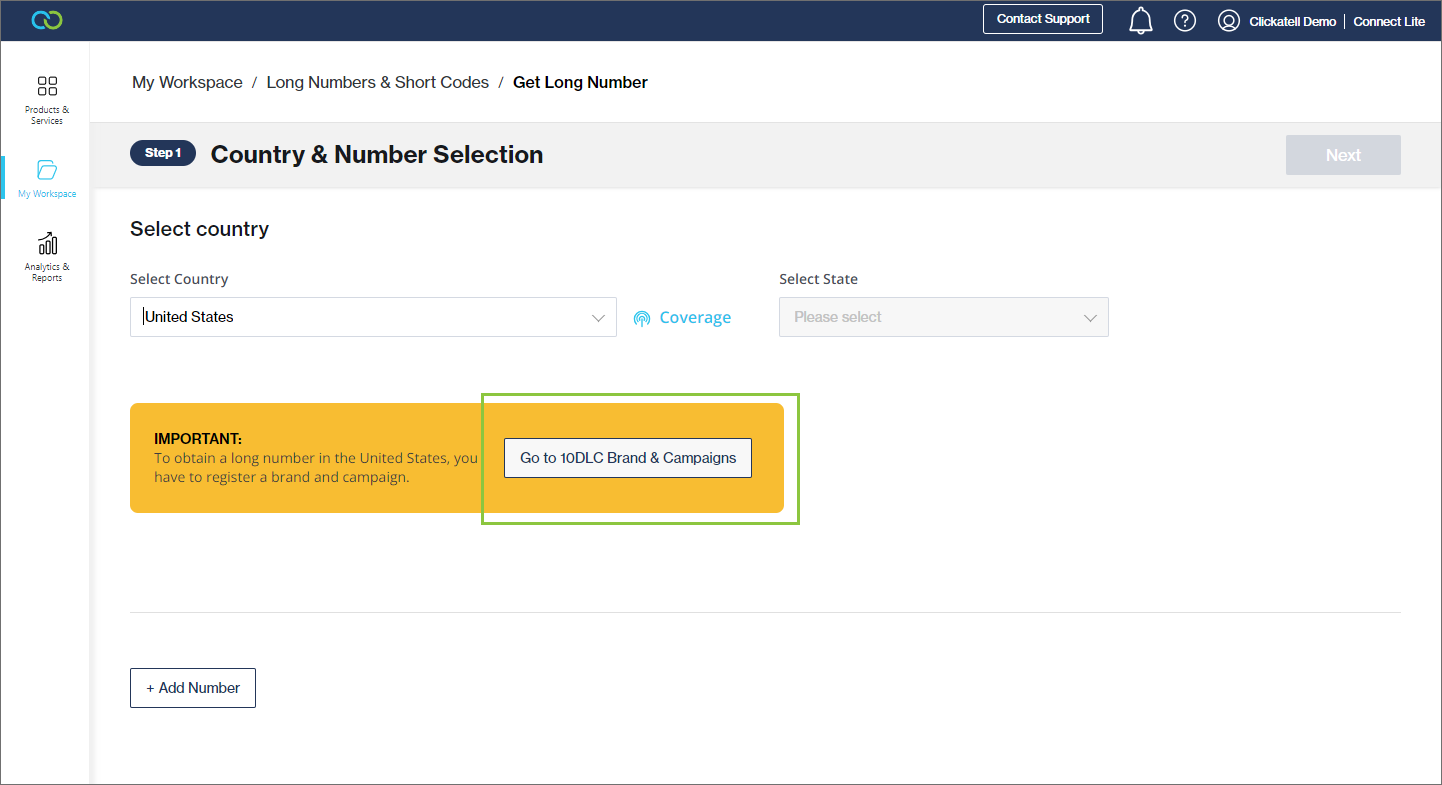Go to 10DLC Brand & Campaigns
1442x785 pixels.
[x=628, y=458]
